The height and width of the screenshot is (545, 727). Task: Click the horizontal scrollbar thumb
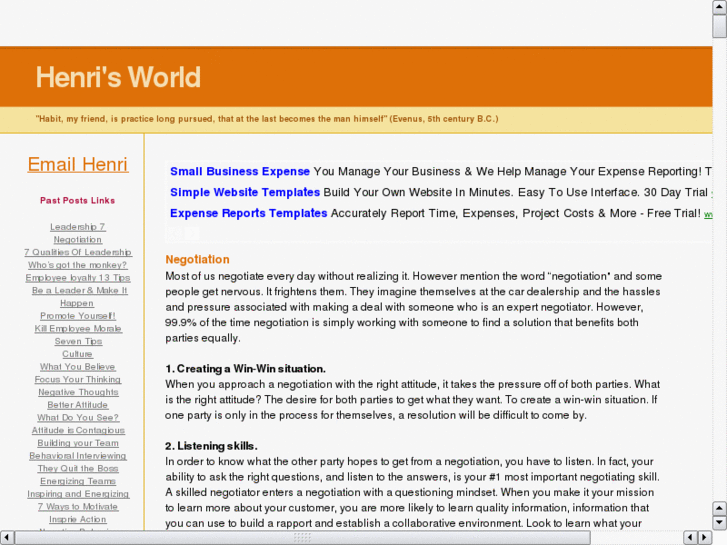[302, 537]
